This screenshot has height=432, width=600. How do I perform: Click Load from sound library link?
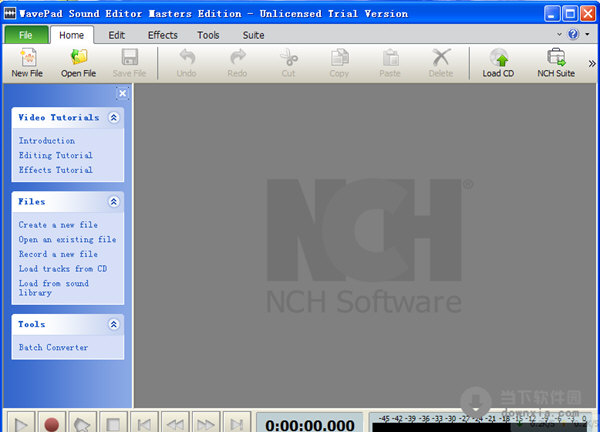(x=54, y=288)
